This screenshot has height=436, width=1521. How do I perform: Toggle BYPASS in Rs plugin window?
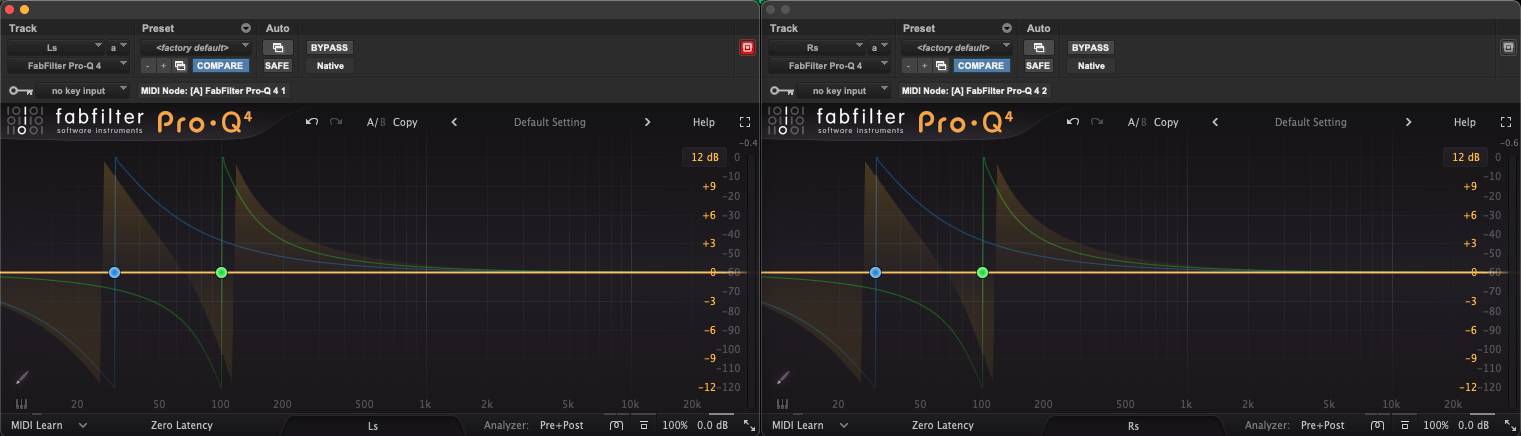(x=1091, y=47)
